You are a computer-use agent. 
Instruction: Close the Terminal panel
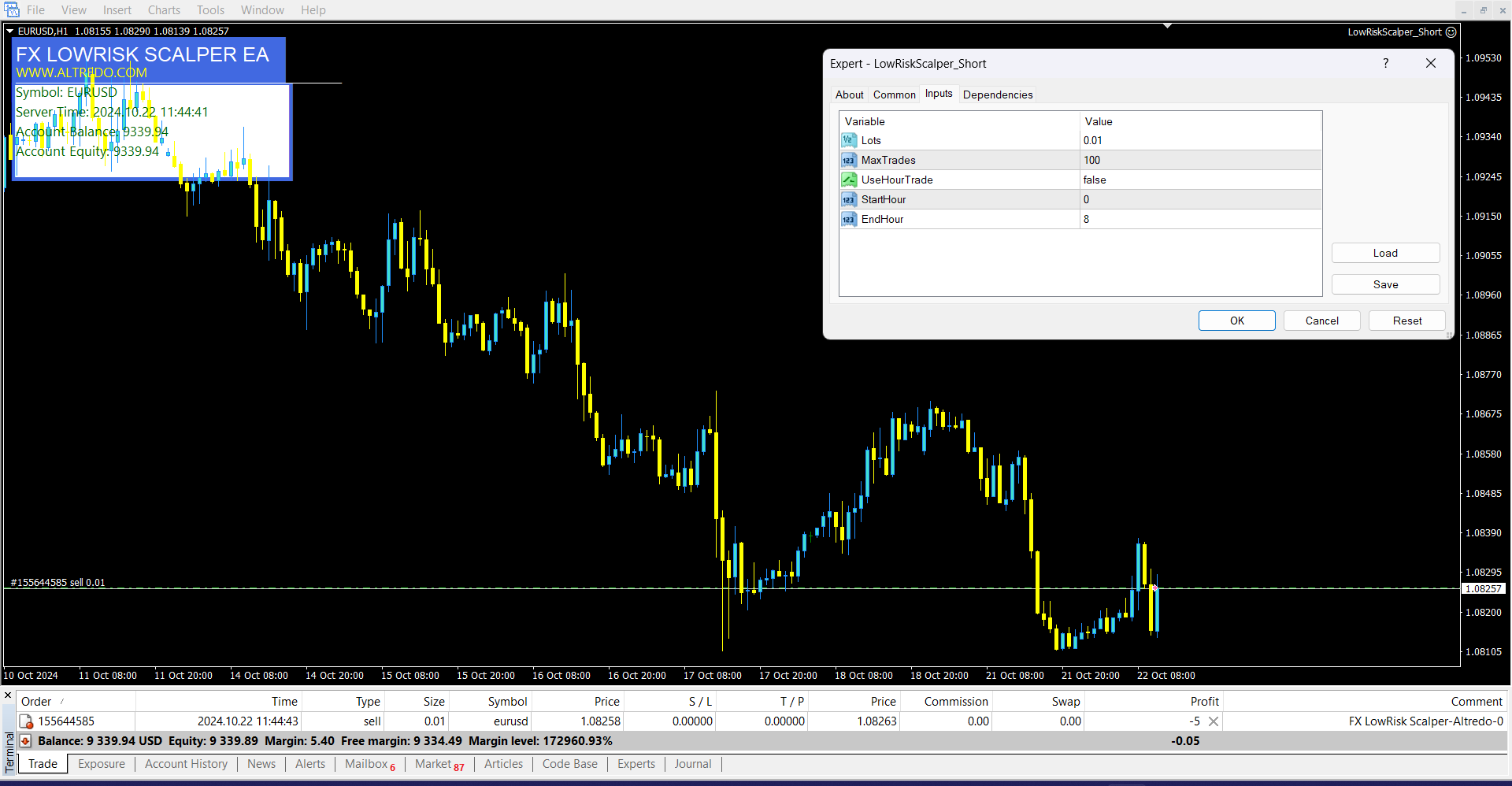pos(8,695)
